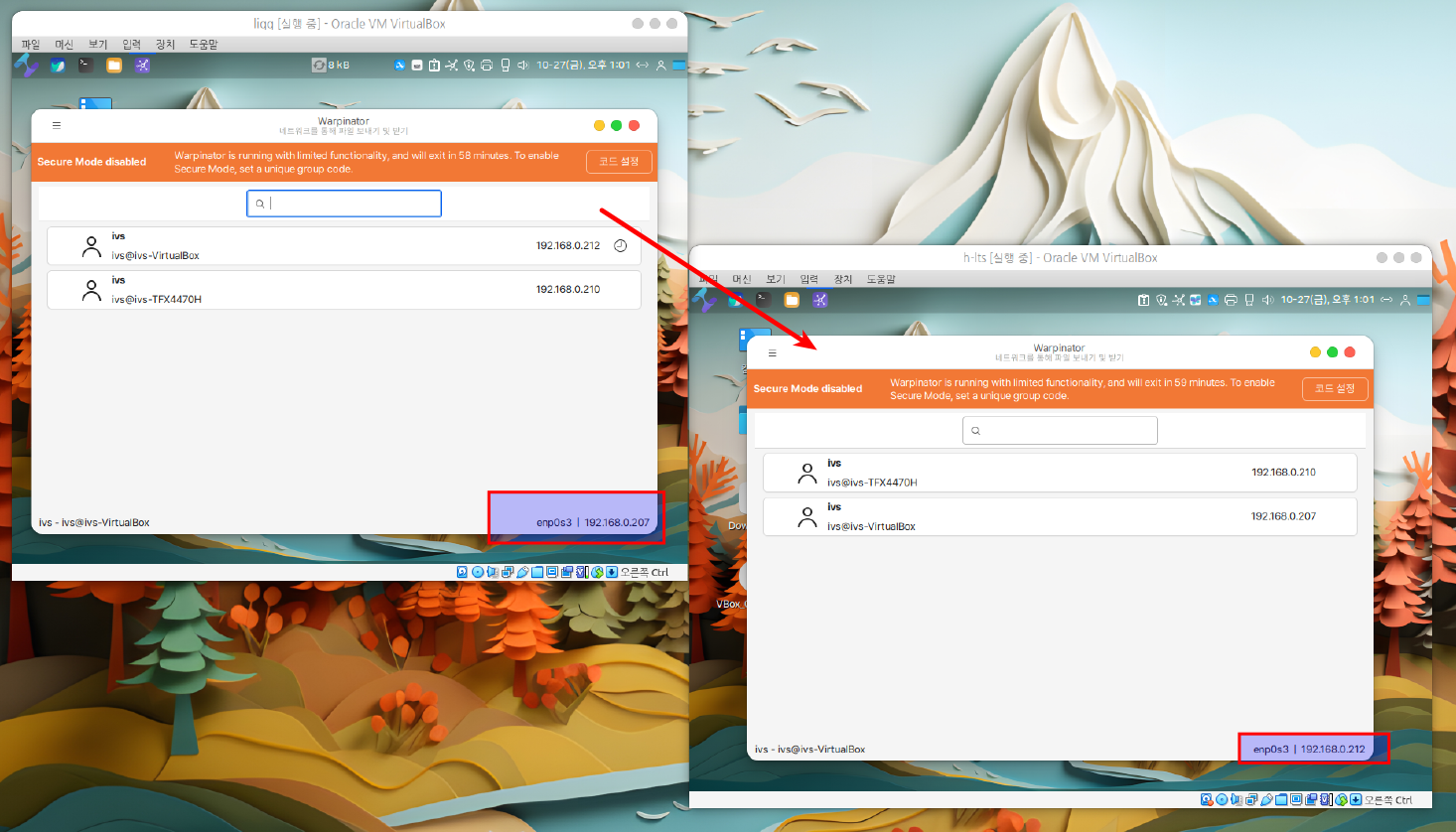Open the 장치 menu in h-lts VirtualBox window
This screenshot has height=832, width=1456.
[843, 279]
